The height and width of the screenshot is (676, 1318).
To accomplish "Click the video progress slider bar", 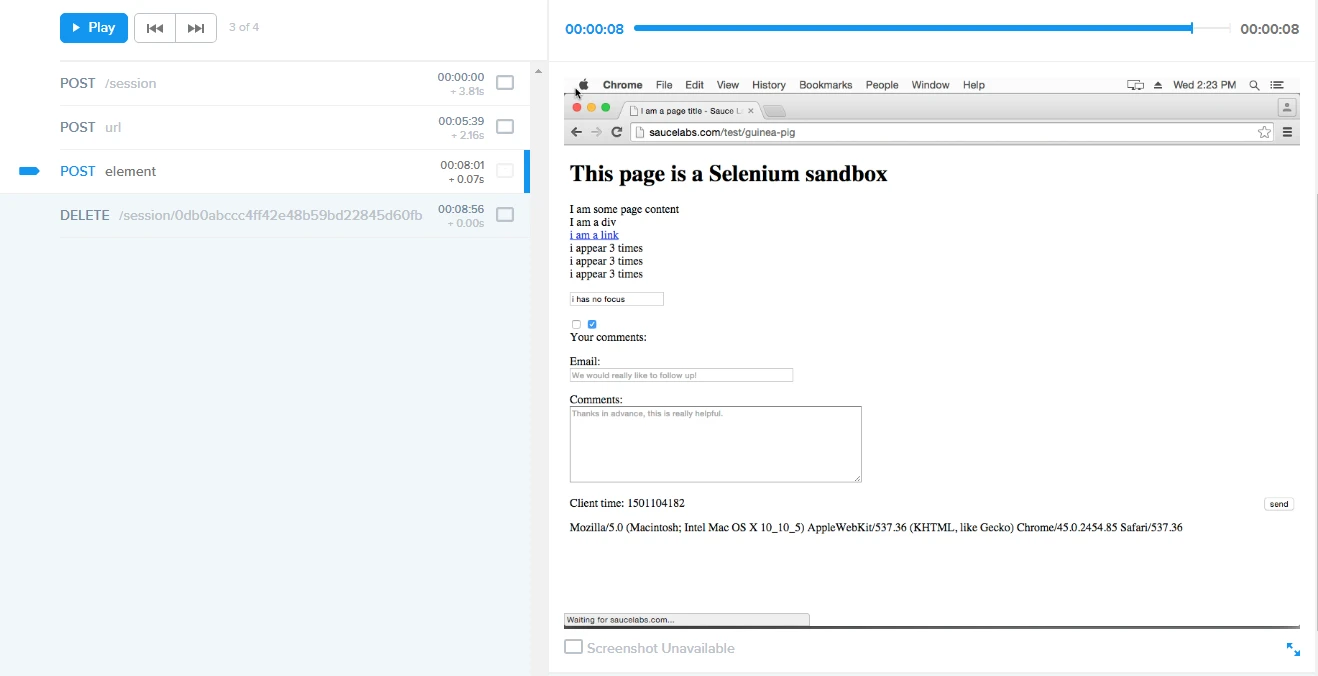I will coord(932,29).
